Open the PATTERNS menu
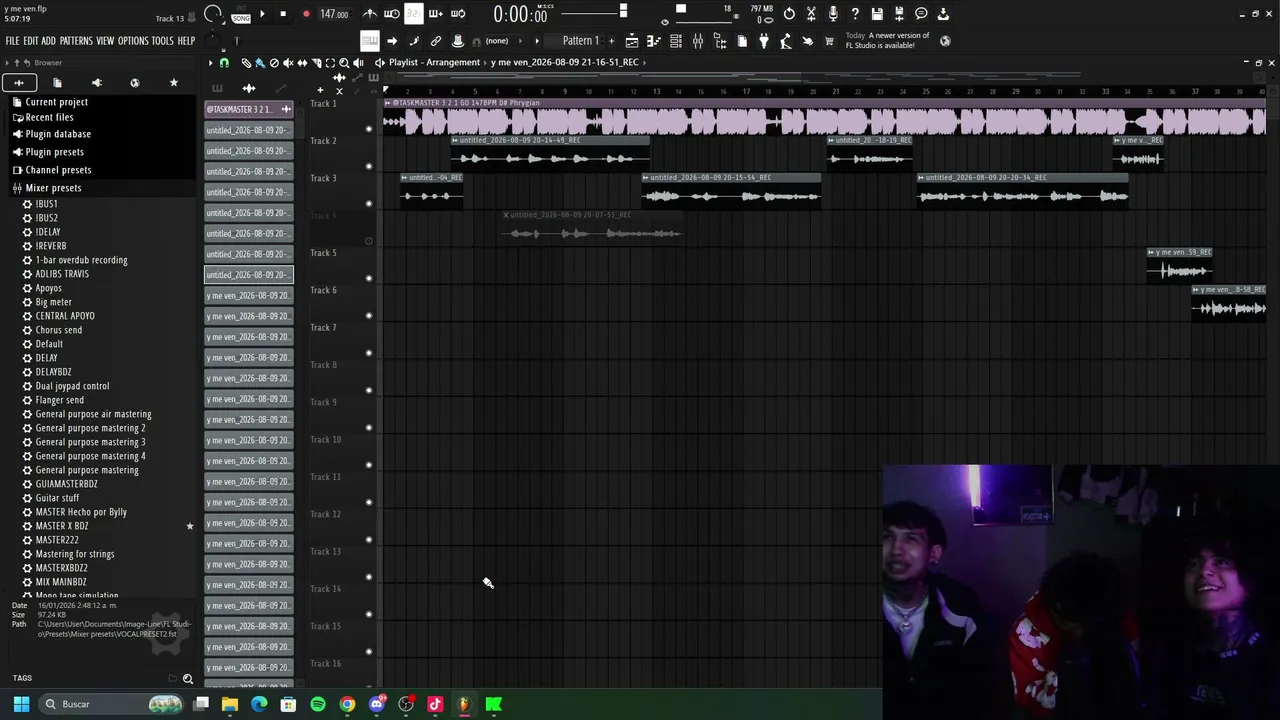Screen dimensions: 1280x720 (x=76, y=41)
